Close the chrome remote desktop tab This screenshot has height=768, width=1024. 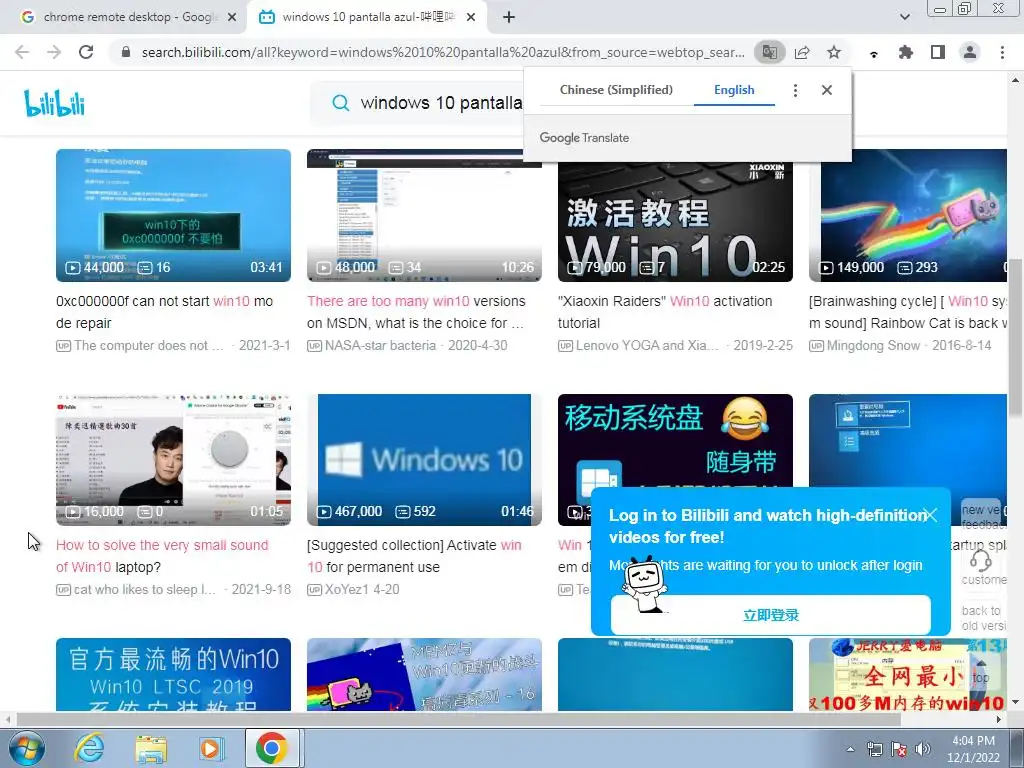(231, 18)
